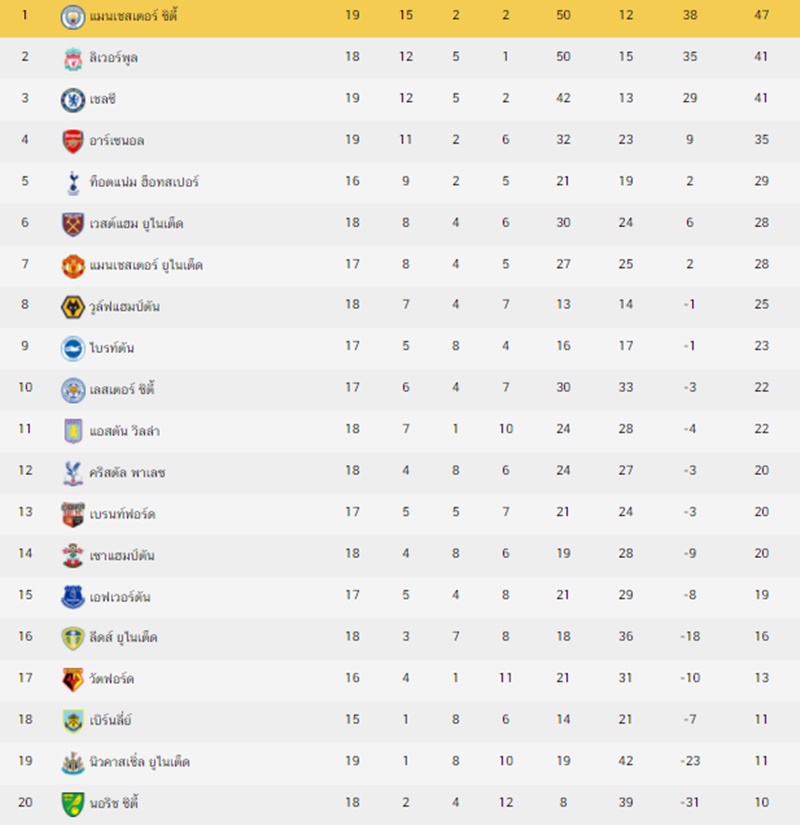Select the Brentford row in rank 13

(400, 514)
